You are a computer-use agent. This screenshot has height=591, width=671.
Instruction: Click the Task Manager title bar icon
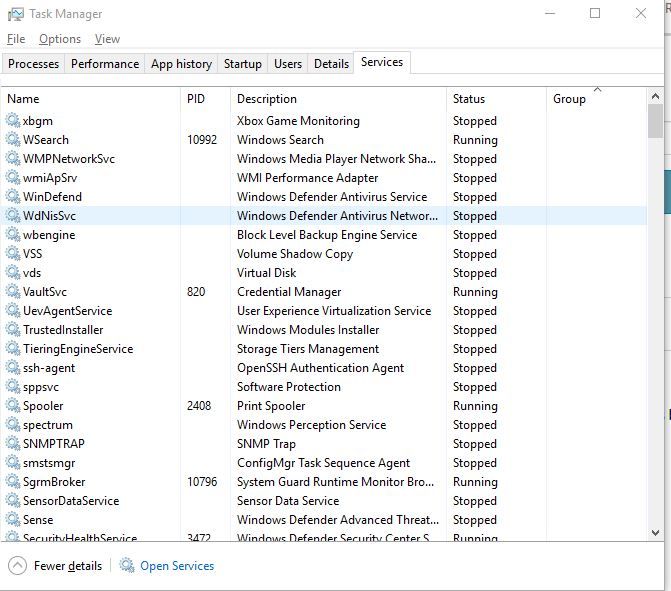(x=16, y=14)
